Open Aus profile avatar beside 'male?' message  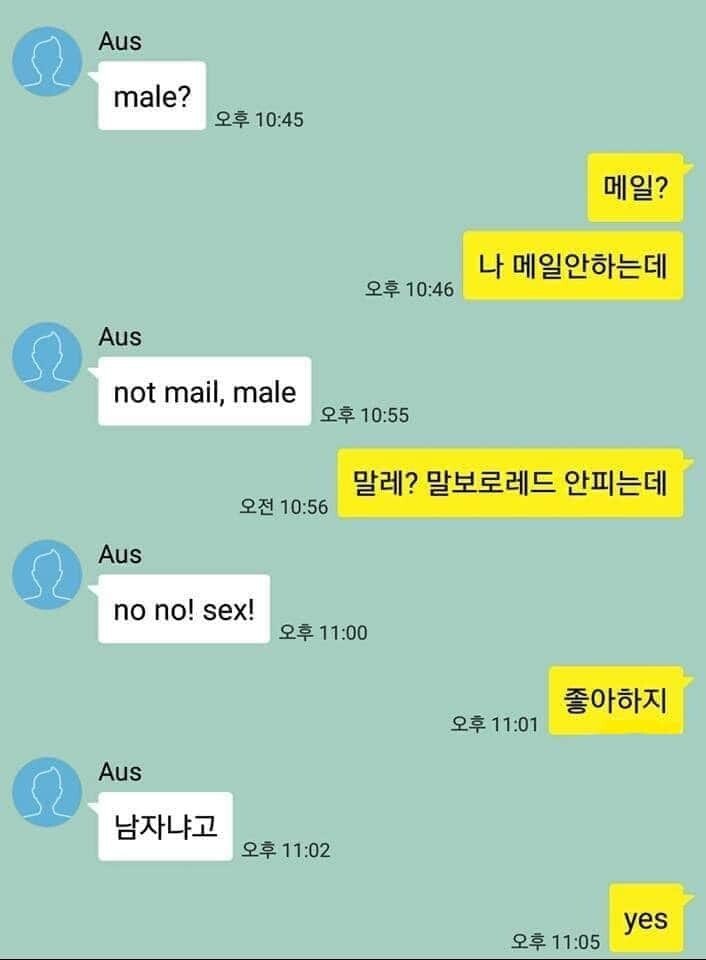(47, 61)
